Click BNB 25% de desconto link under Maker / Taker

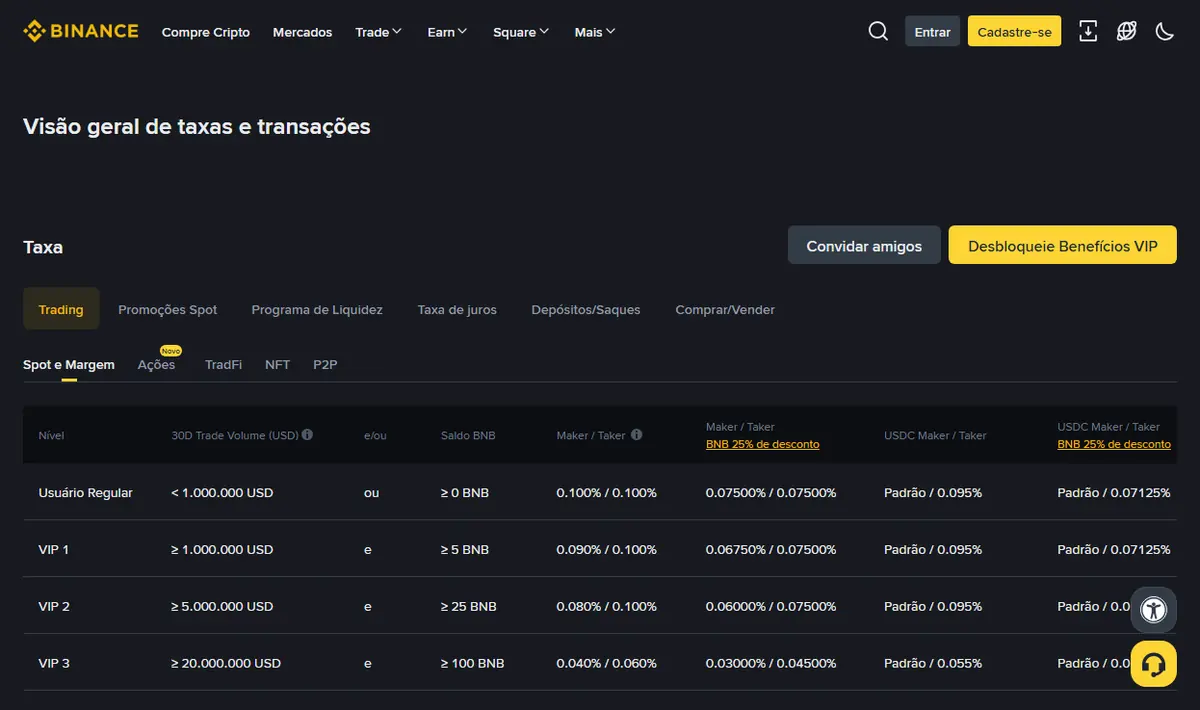tap(762, 444)
